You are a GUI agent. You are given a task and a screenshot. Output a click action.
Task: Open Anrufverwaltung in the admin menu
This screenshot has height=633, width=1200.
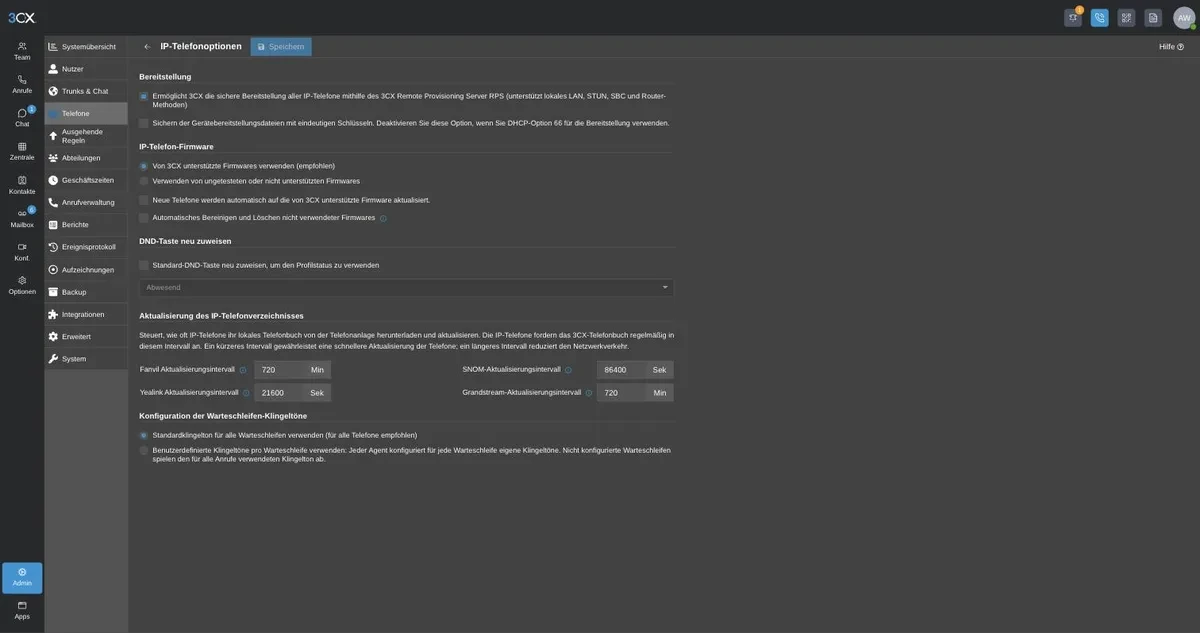pyautogui.click(x=86, y=202)
